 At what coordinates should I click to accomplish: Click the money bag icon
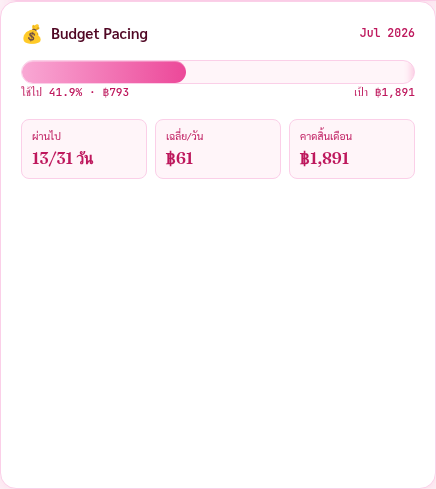32,34
